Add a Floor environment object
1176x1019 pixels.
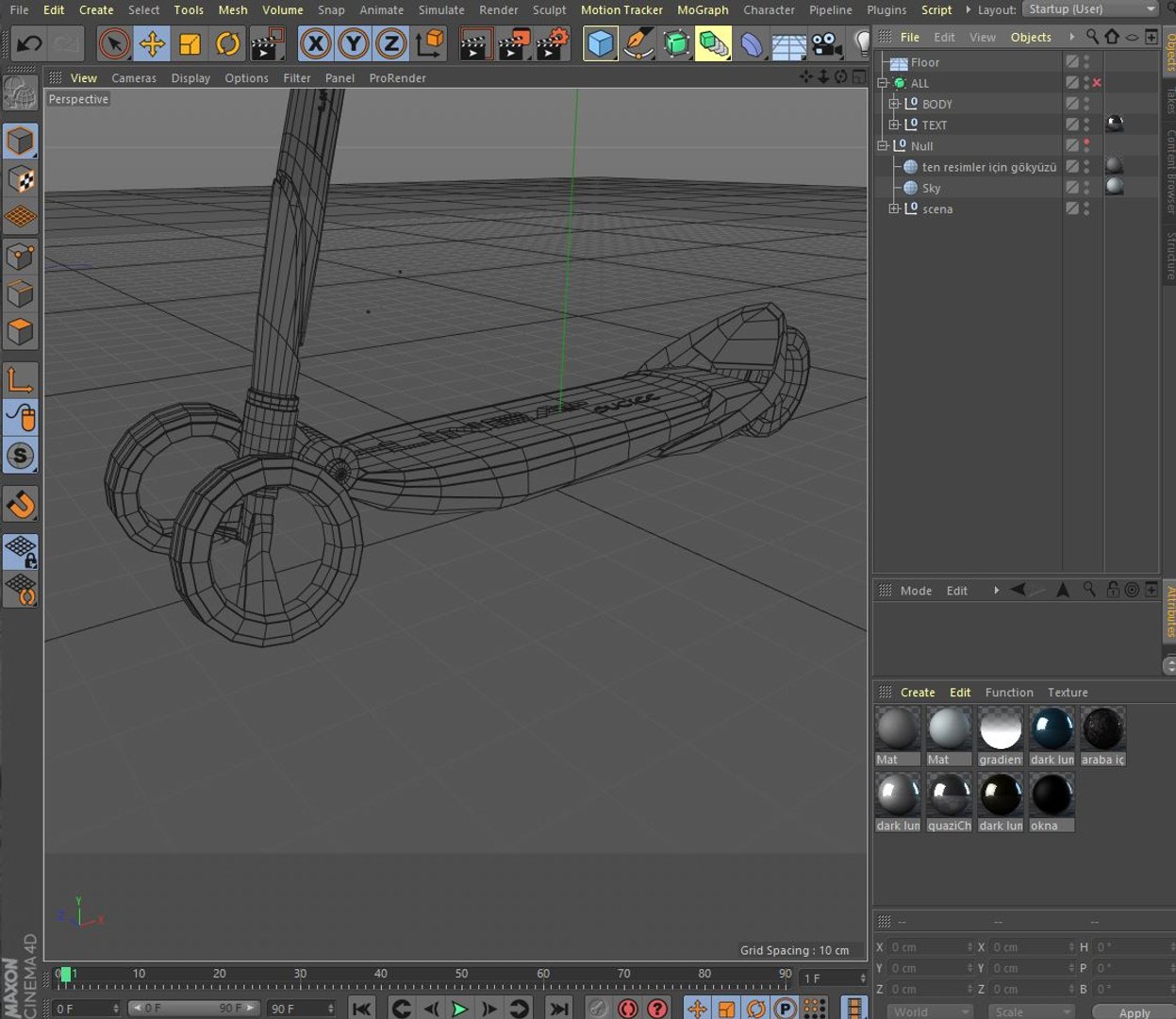pos(788,43)
